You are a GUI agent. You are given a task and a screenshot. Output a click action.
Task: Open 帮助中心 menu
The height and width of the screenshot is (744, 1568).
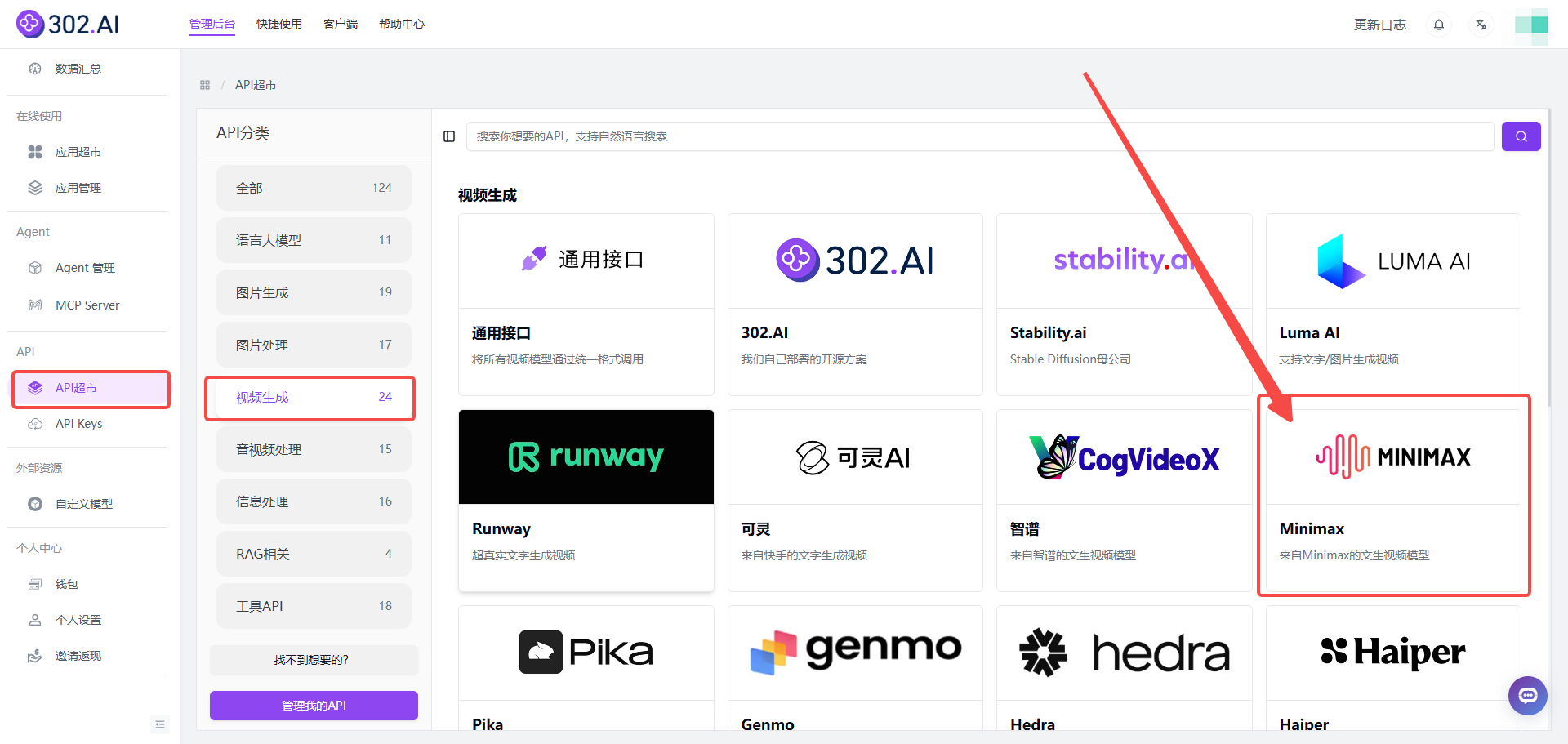coord(402,24)
